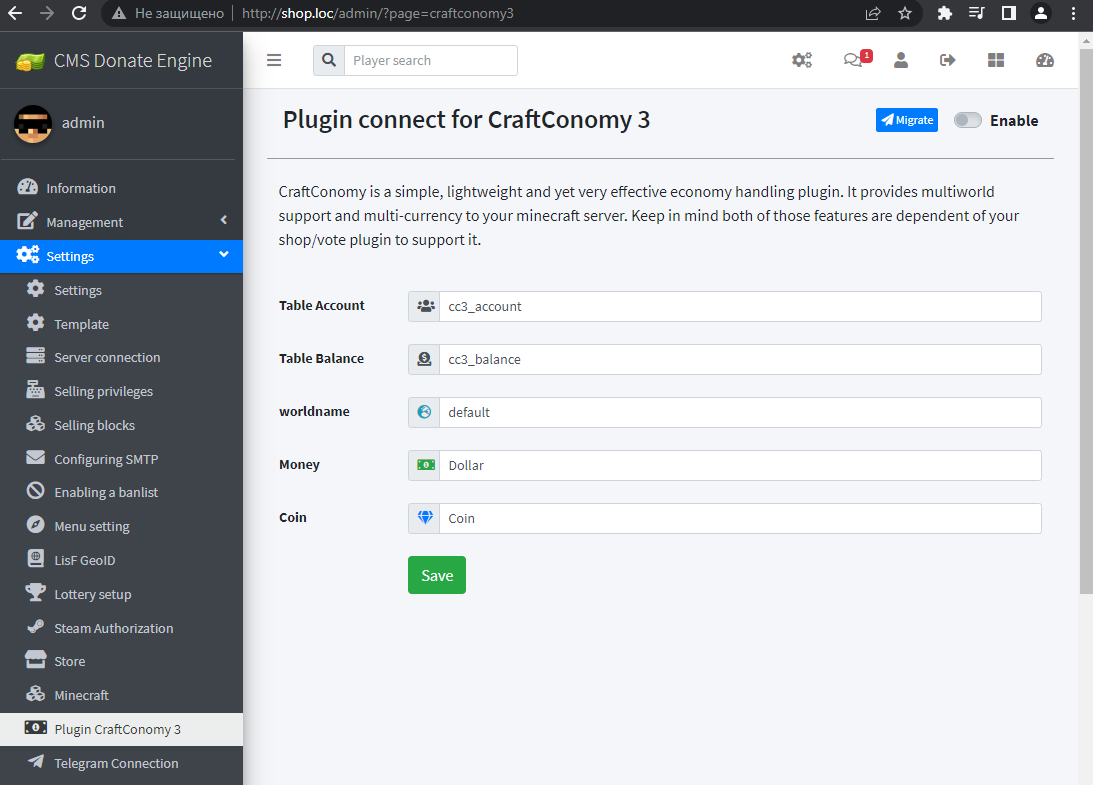Go to Selling privileges settings page
1093x785 pixels.
click(103, 391)
